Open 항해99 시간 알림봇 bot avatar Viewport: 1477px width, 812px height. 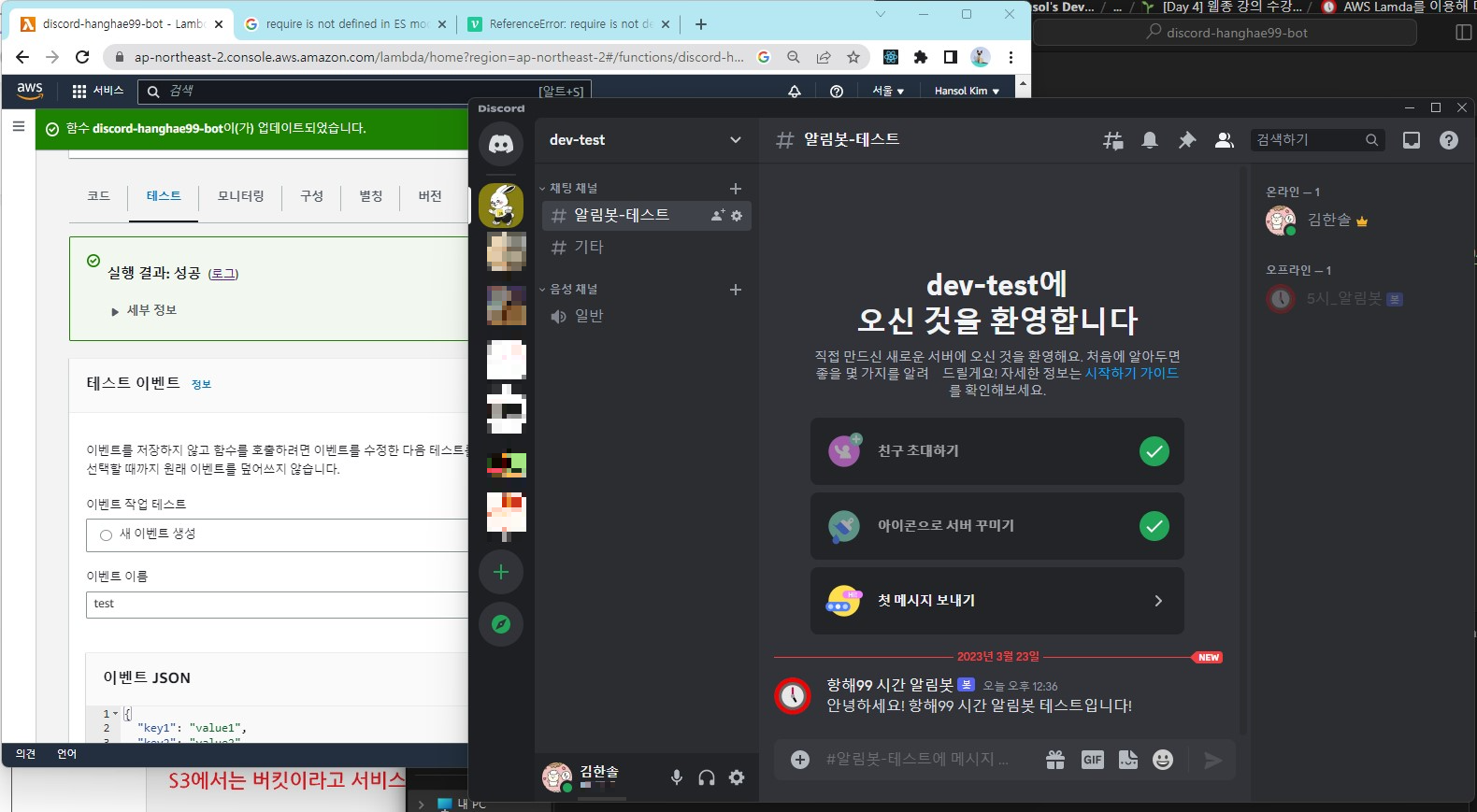793,696
